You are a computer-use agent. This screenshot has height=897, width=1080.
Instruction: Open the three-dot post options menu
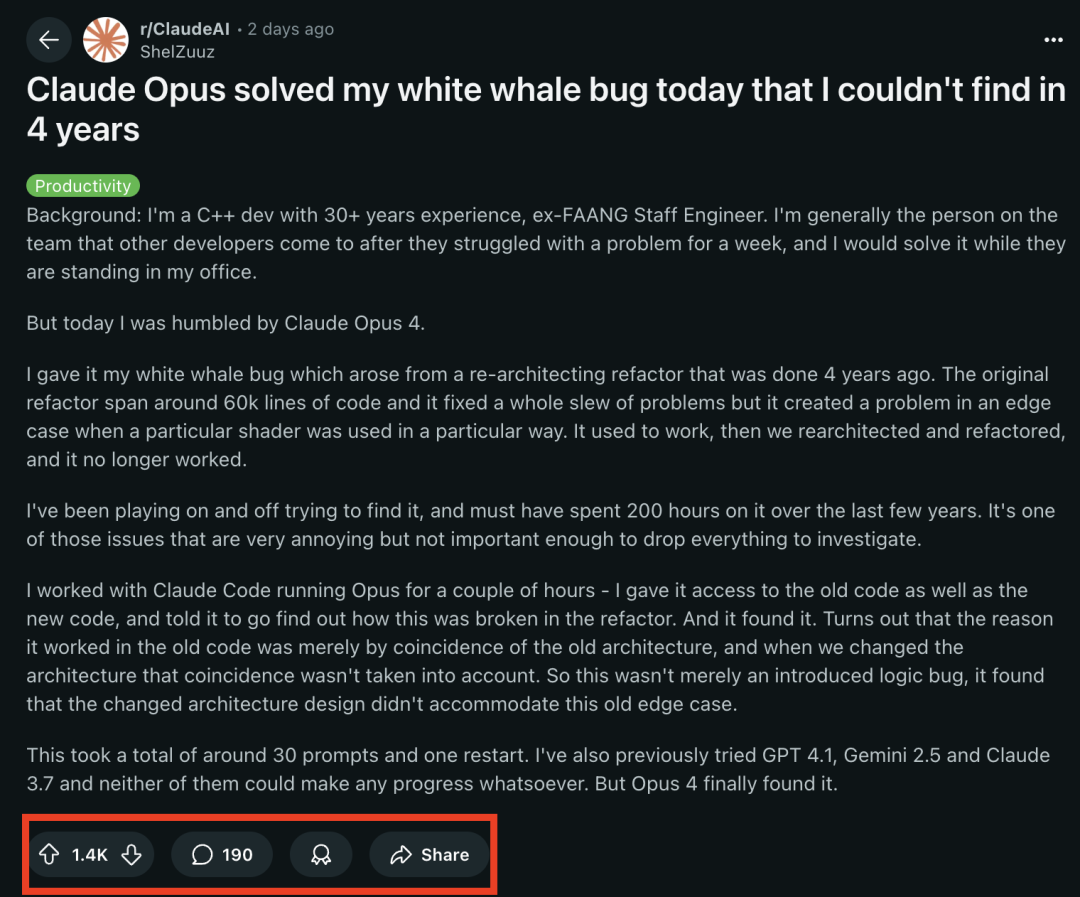tap(1053, 40)
